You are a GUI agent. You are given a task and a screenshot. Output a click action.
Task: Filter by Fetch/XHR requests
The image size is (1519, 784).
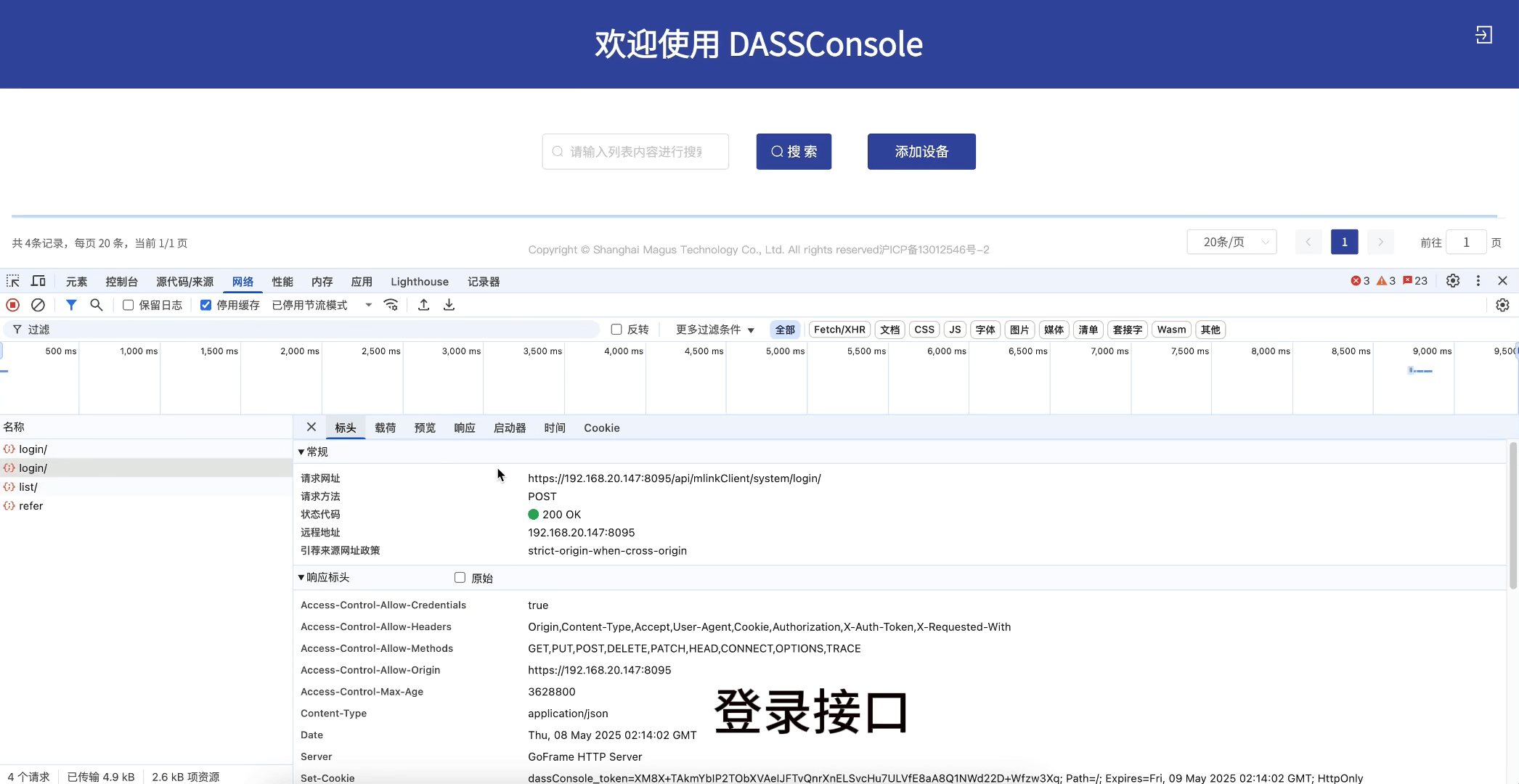pos(839,330)
